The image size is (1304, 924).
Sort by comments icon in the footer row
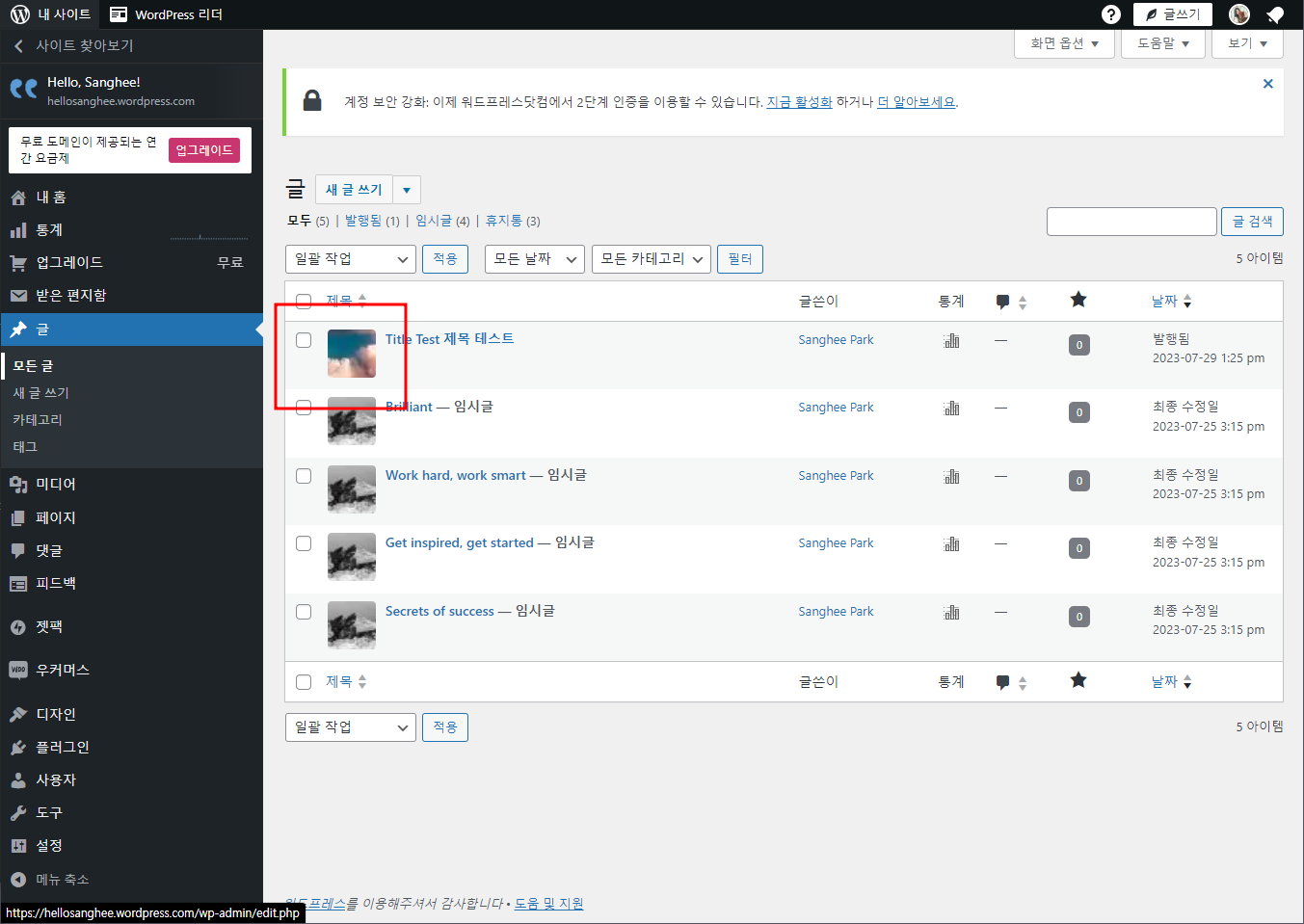[1010, 682]
